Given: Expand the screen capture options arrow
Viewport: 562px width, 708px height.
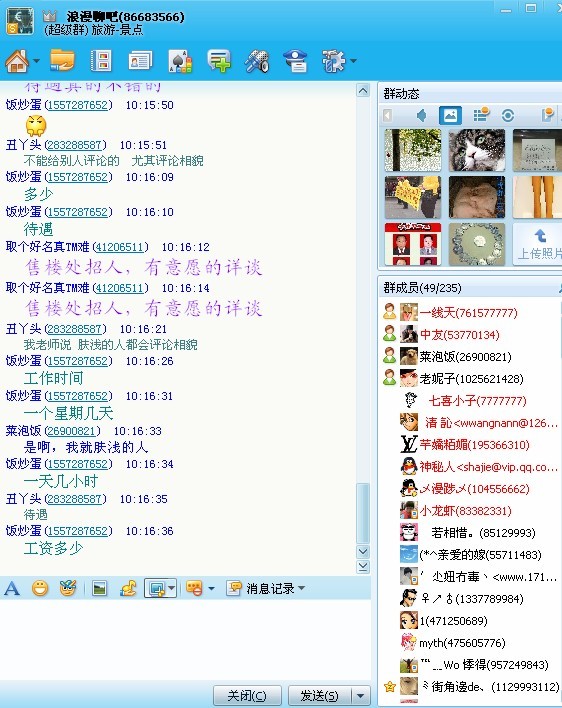Looking at the screenshot, I should [x=172, y=588].
